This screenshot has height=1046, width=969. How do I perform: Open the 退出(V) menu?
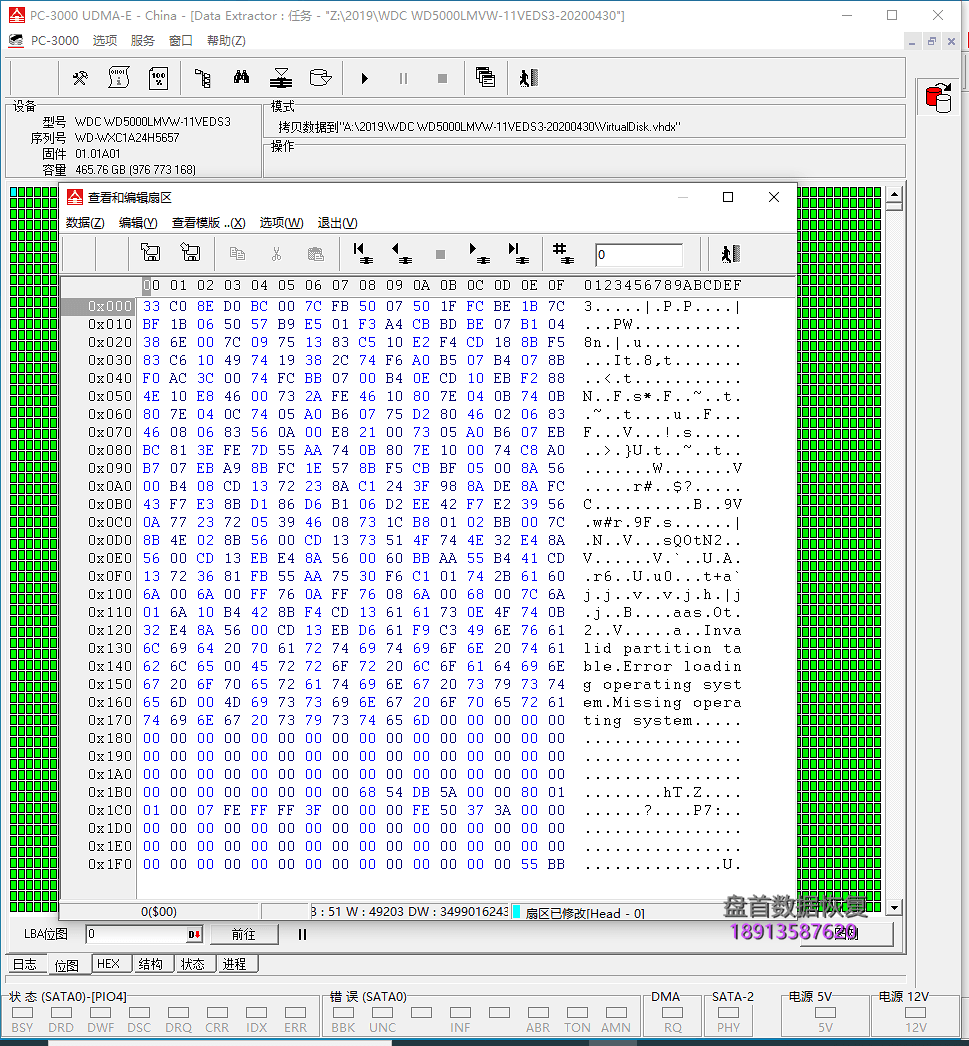click(x=337, y=223)
